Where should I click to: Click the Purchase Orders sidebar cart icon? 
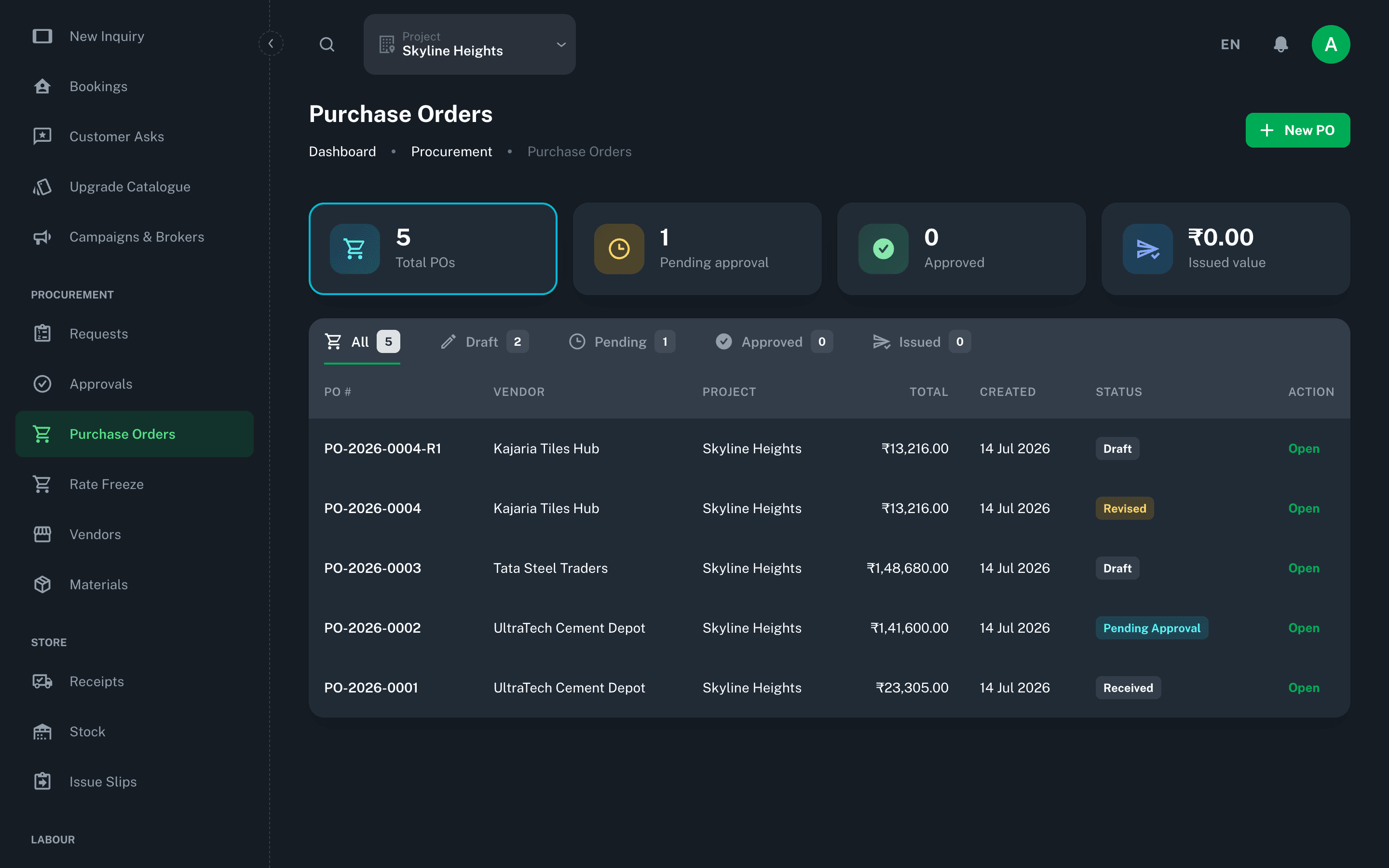coord(42,434)
